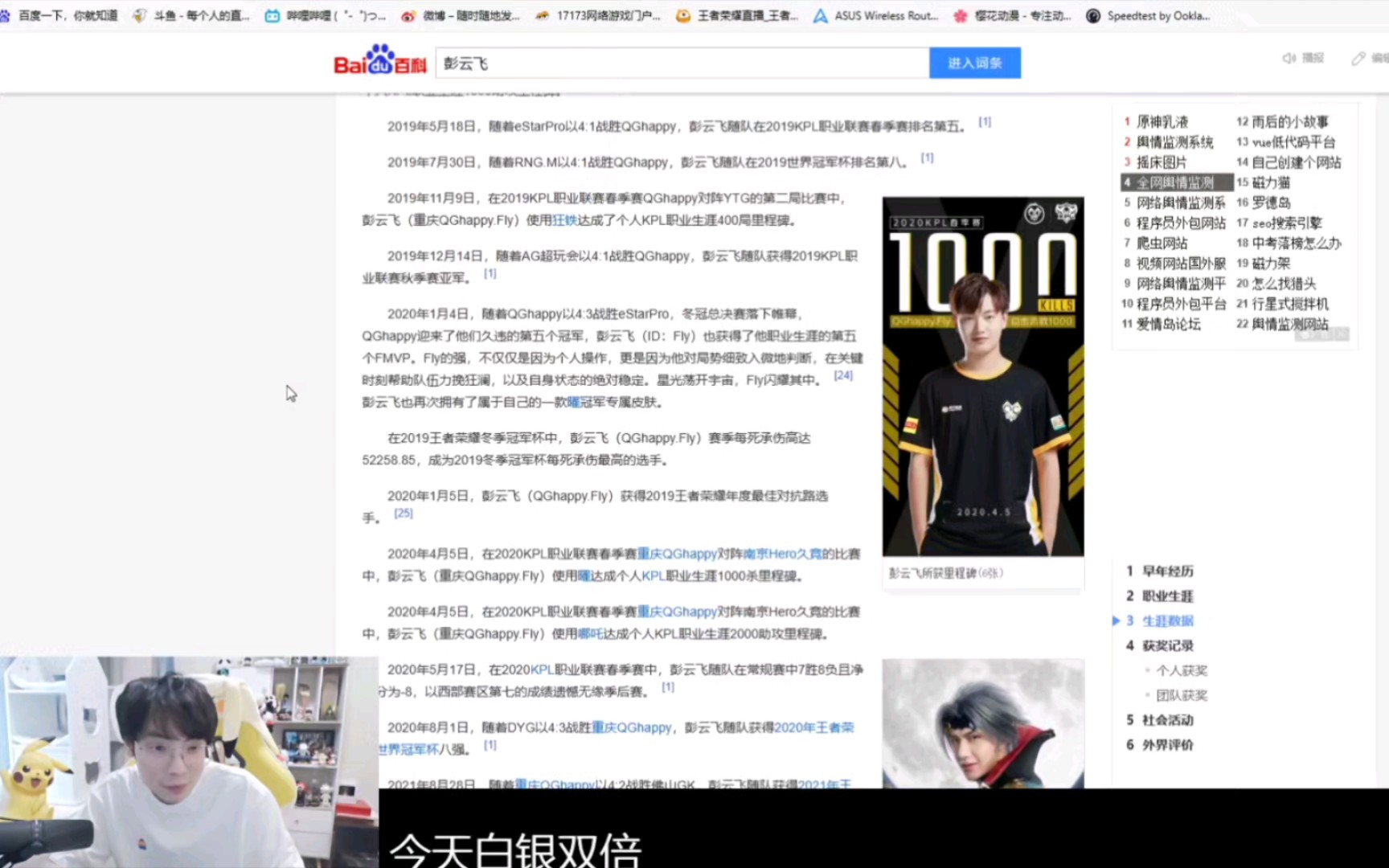This screenshot has height=868, width=1389.
Task: Click hot search item 爱情岛论坛
Action: tap(1168, 324)
